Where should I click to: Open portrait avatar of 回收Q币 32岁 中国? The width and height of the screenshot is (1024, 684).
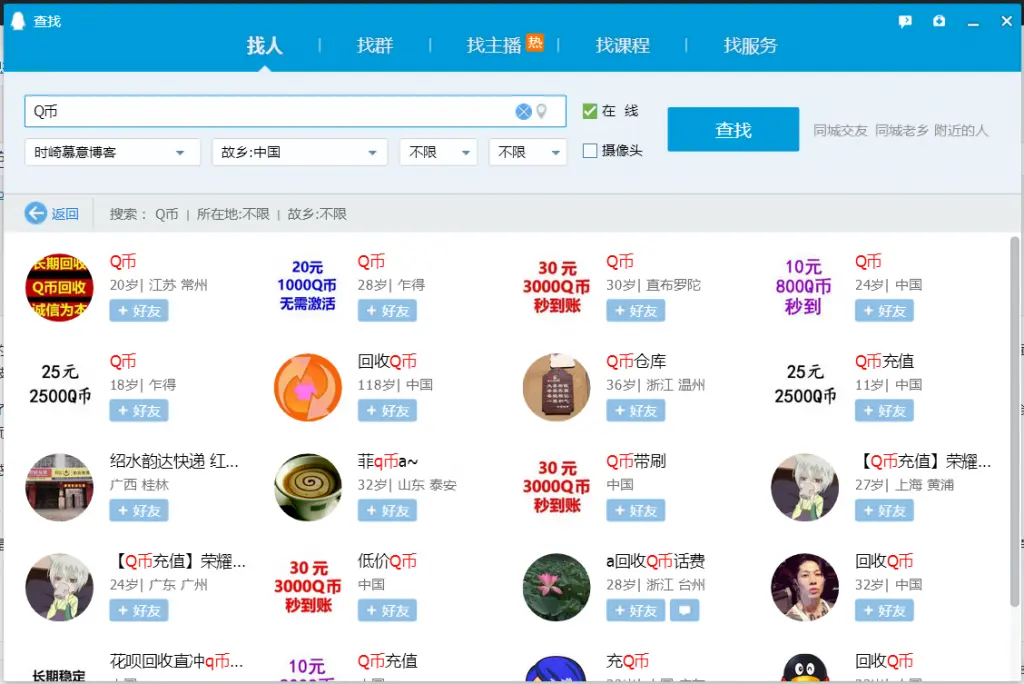[x=805, y=587]
